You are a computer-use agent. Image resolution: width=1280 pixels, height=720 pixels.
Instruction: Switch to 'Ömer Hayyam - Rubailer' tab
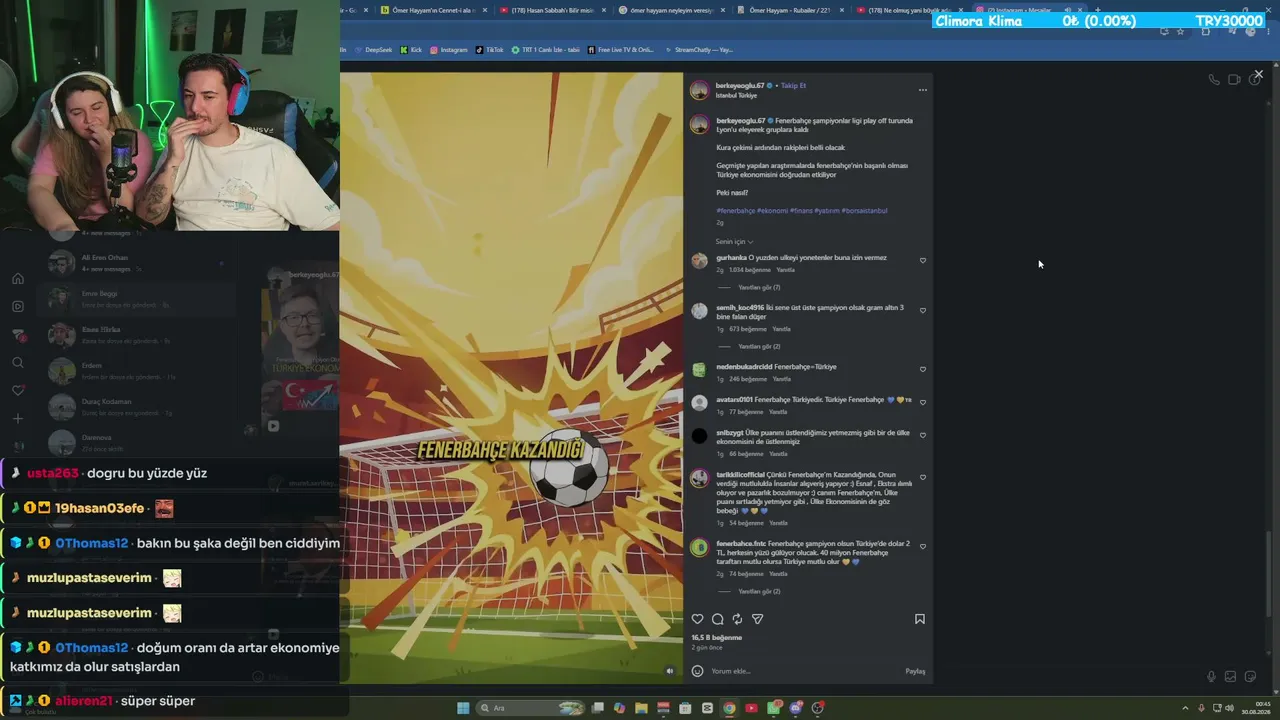(788, 10)
